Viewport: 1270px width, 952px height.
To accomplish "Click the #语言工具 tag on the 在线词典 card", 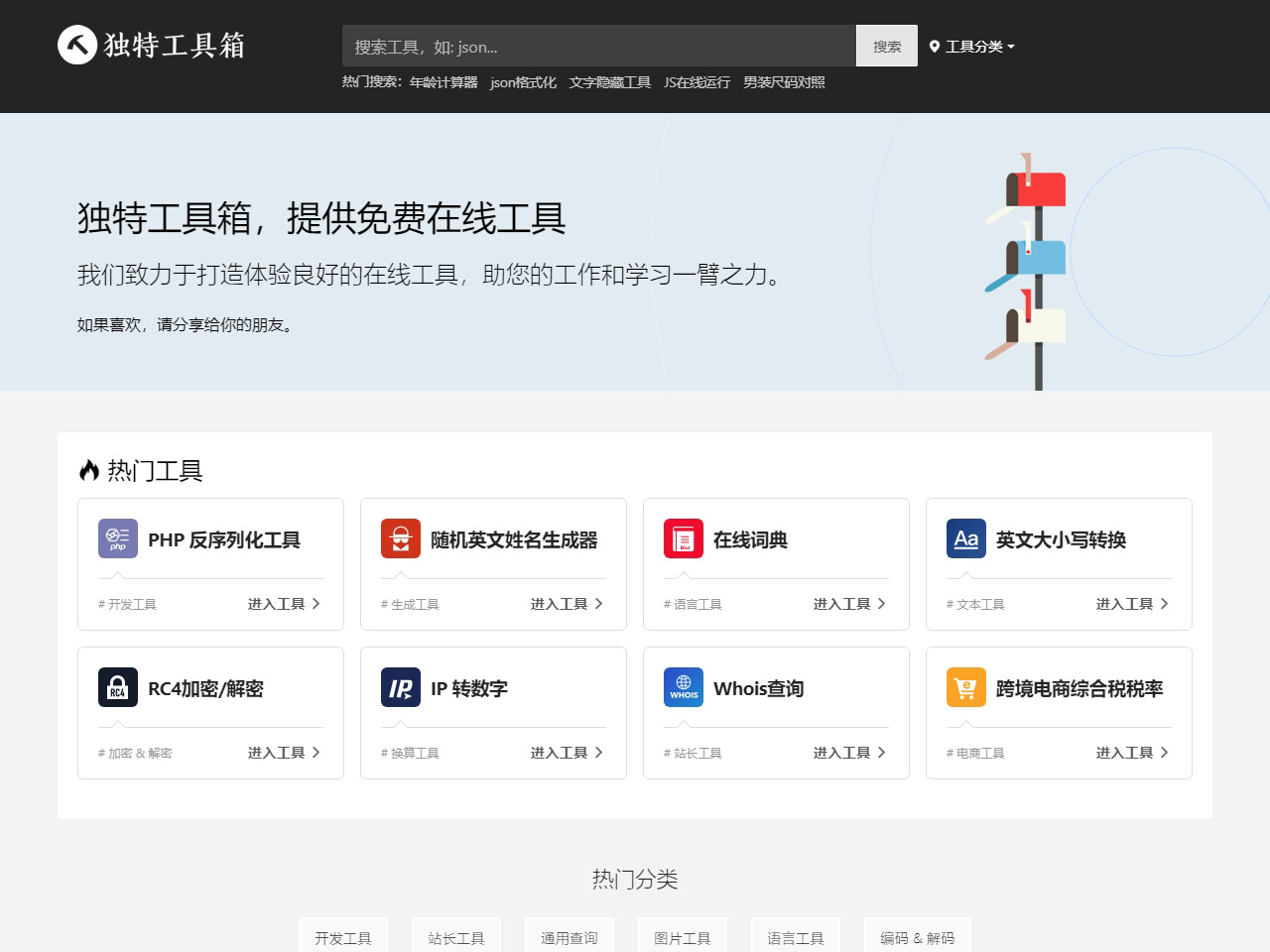I will pos(693,604).
